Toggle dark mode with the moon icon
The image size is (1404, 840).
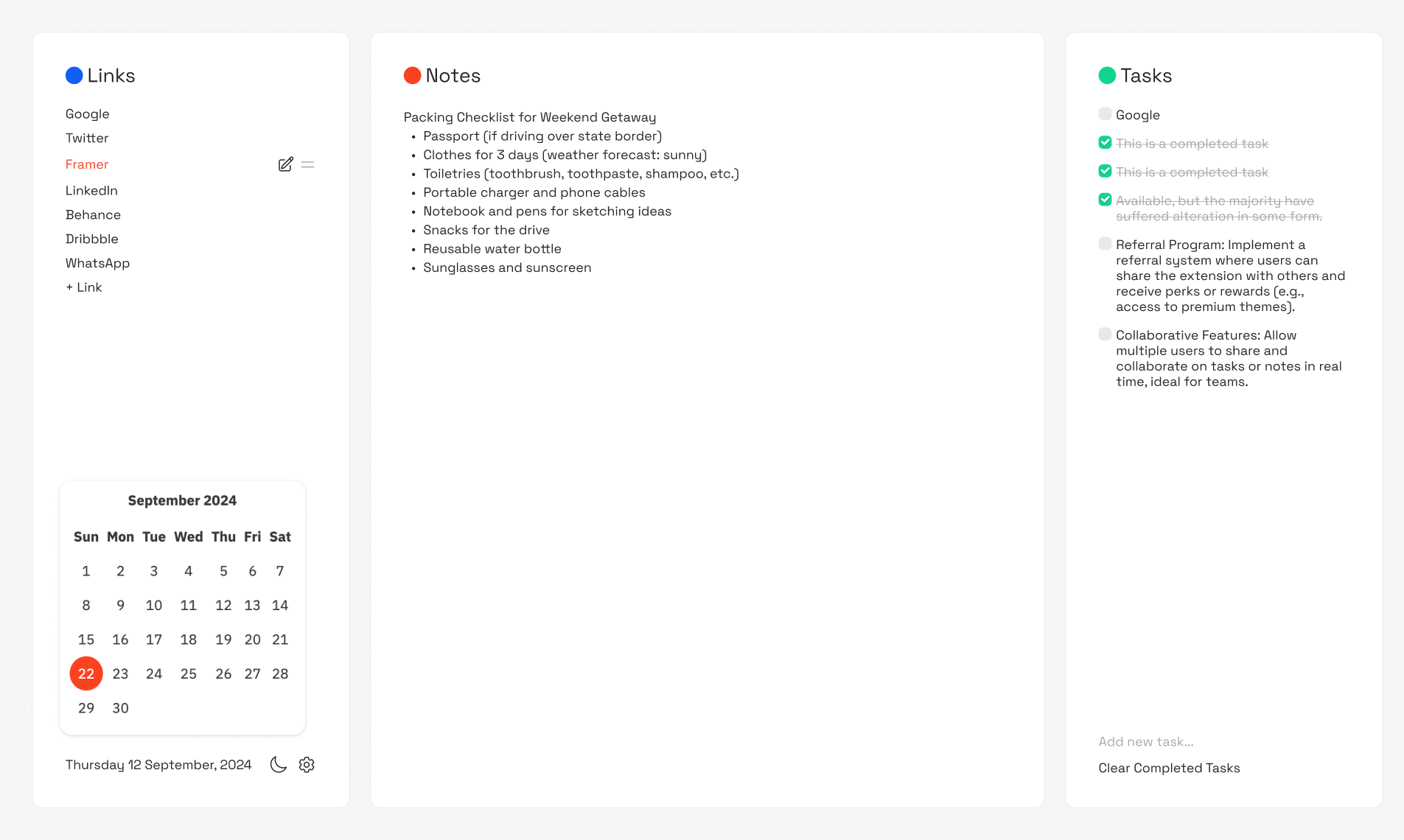[x=278, y=765]
